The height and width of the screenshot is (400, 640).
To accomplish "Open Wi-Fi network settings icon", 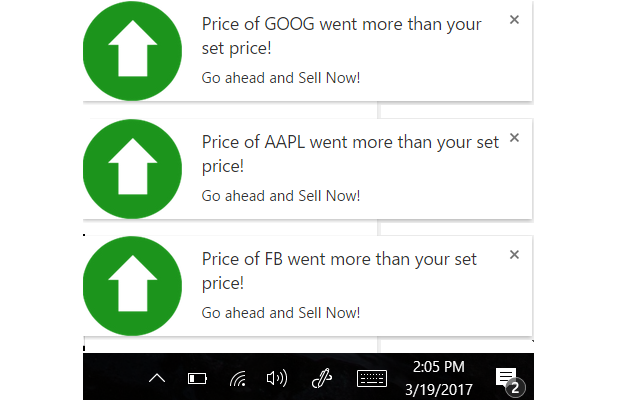I will [238, 378].
